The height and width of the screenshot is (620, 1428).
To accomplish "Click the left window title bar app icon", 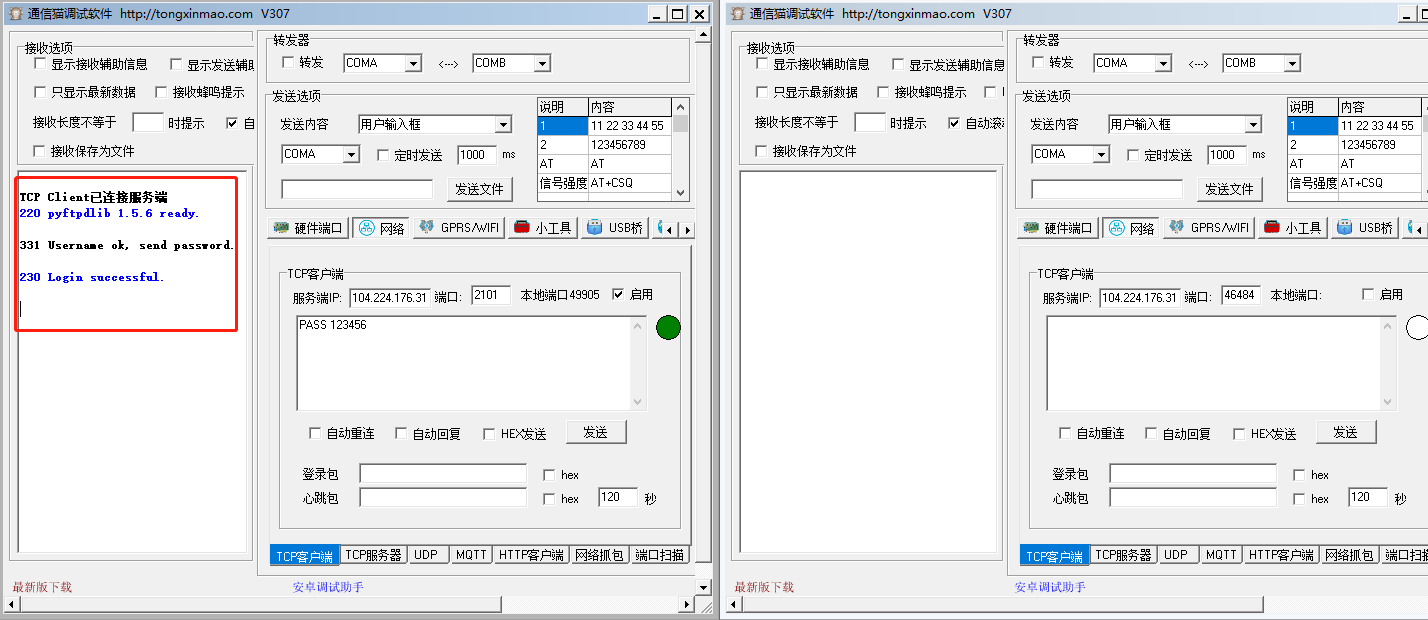I will 14,14.
